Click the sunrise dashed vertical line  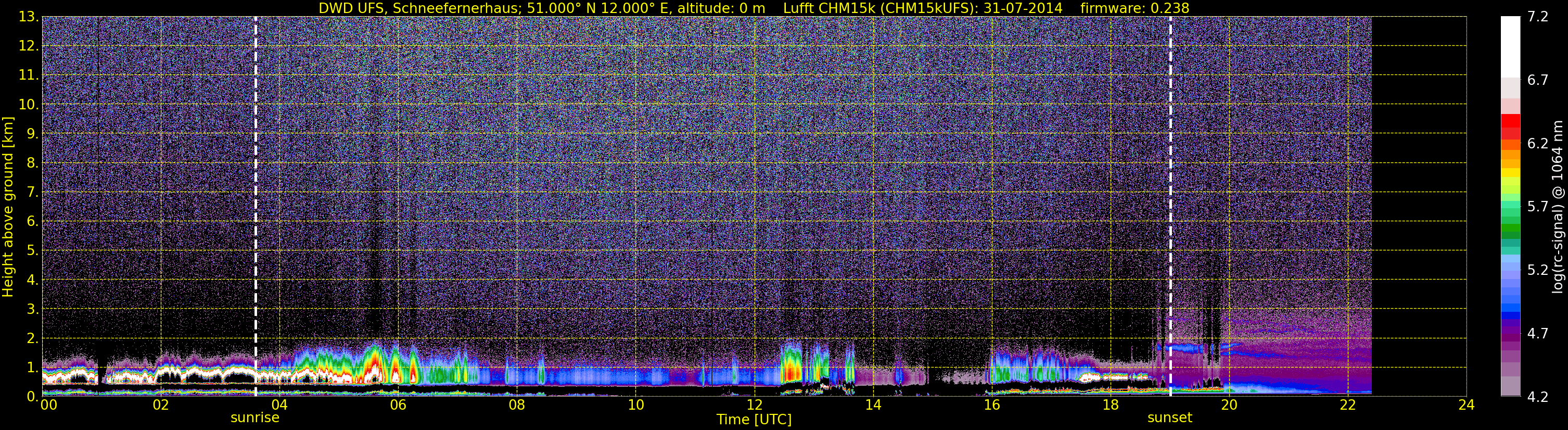[x=256, y=206]
